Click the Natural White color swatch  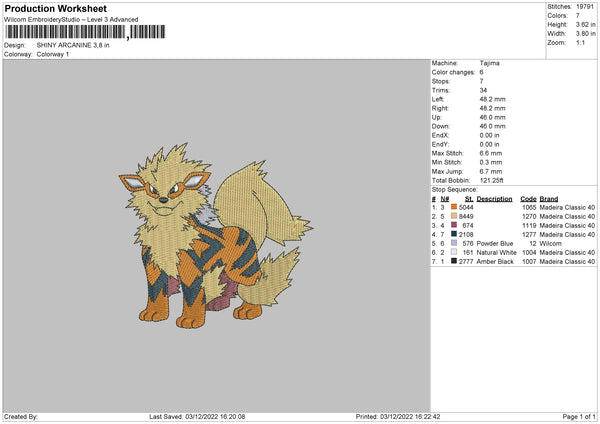pyautogui.click(x=454, y=252)
